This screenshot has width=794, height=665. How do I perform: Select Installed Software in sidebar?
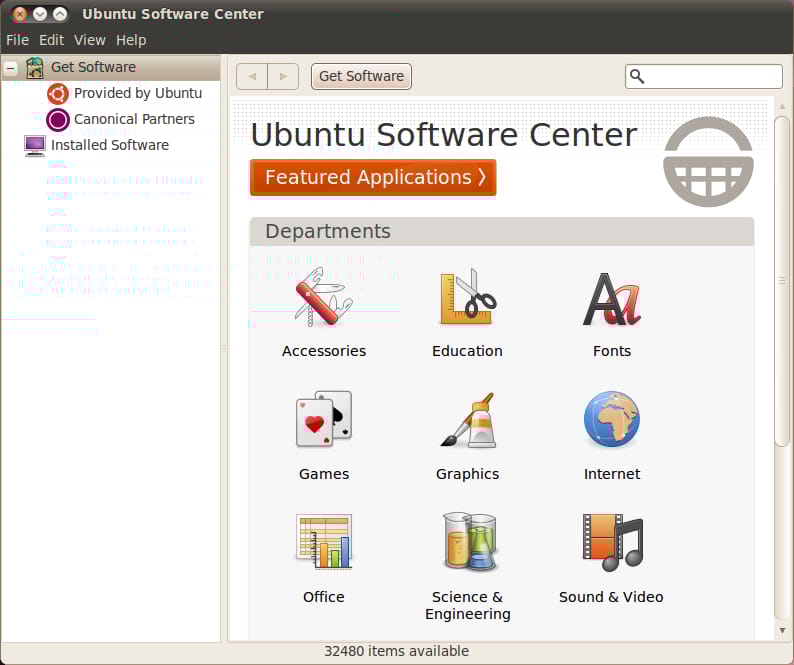pyautogui.click(x=109, y=145)
